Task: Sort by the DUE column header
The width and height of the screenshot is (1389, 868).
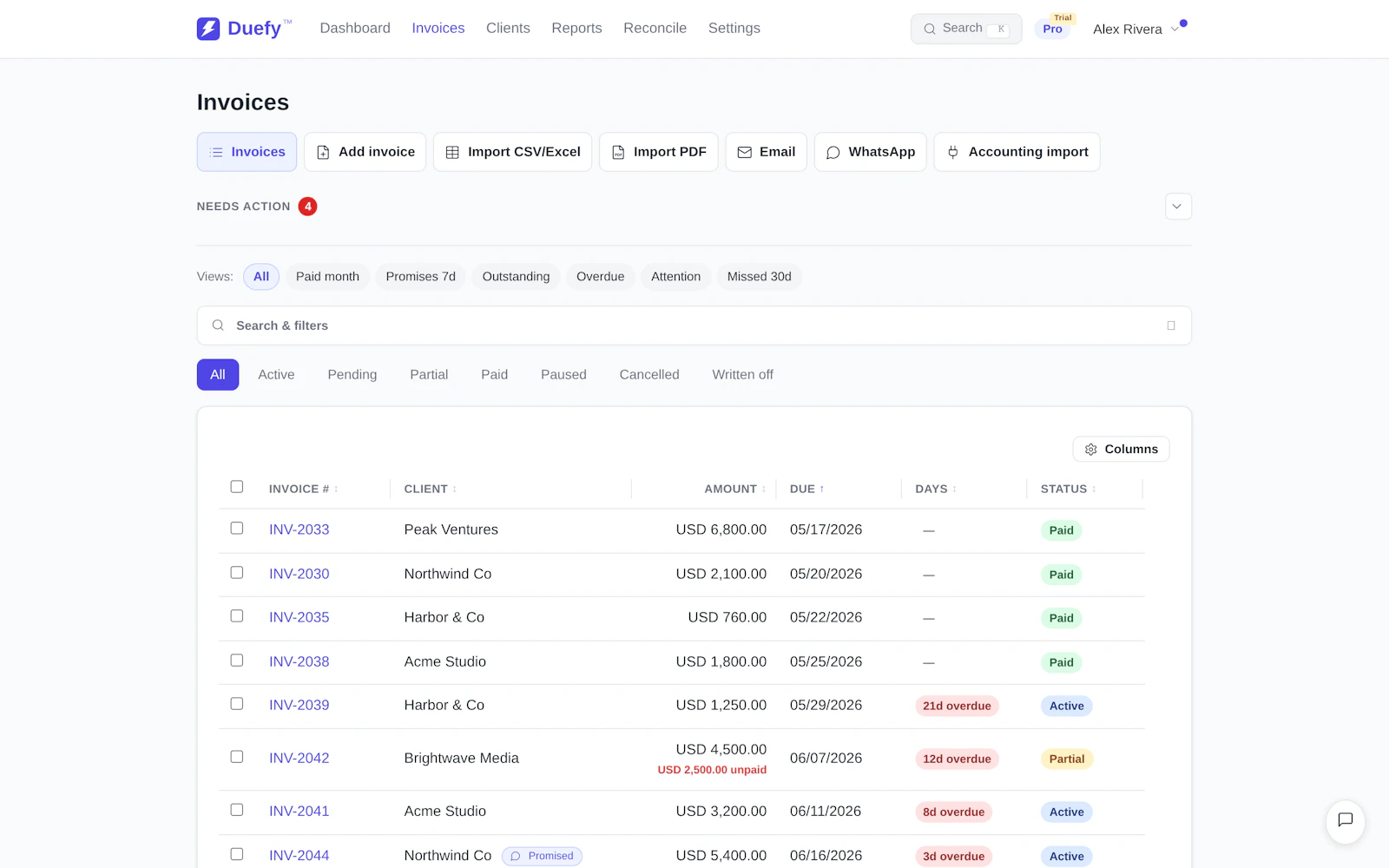Action: 807,490
